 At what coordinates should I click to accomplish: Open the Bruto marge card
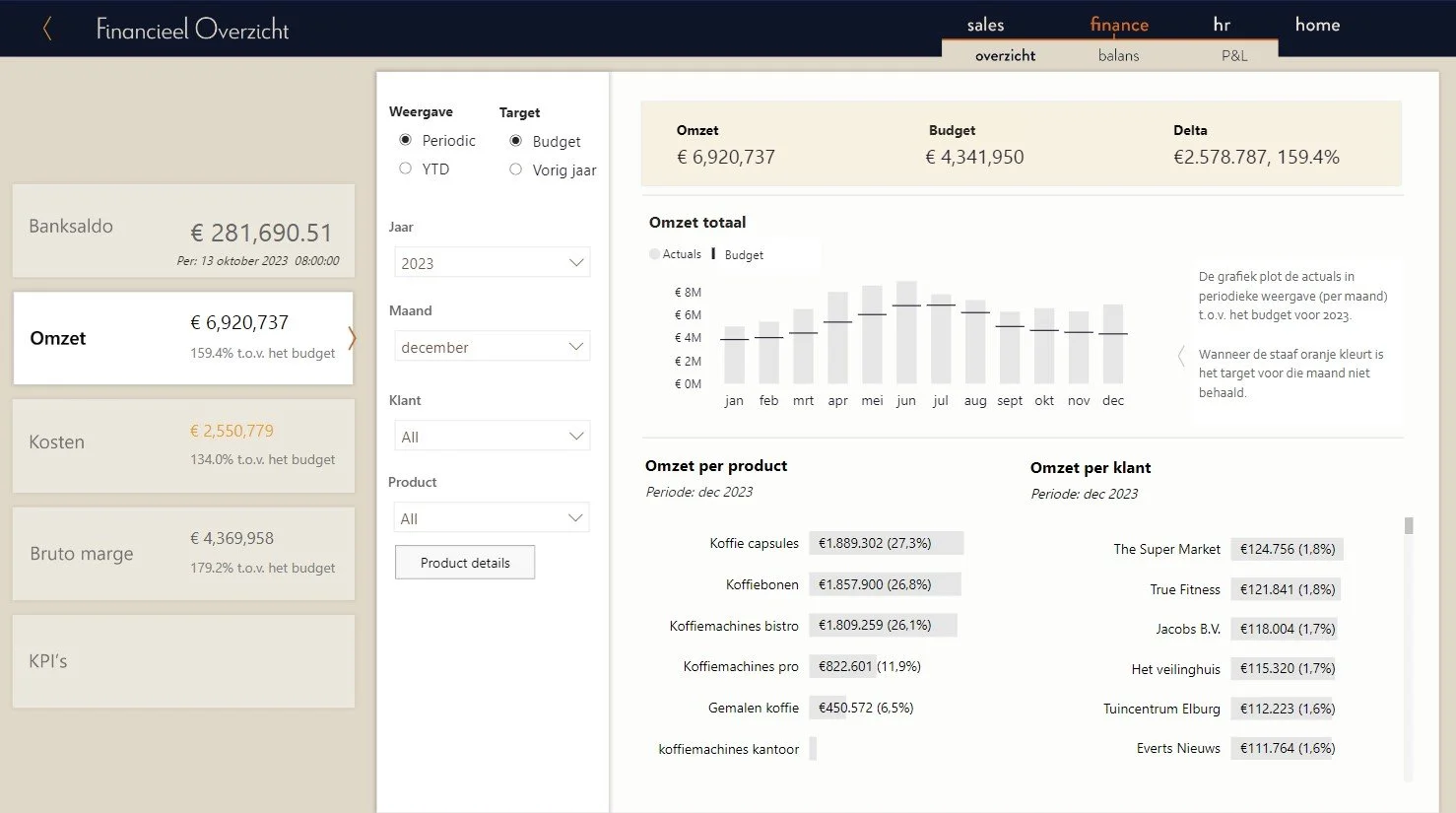tap(183, 554)
